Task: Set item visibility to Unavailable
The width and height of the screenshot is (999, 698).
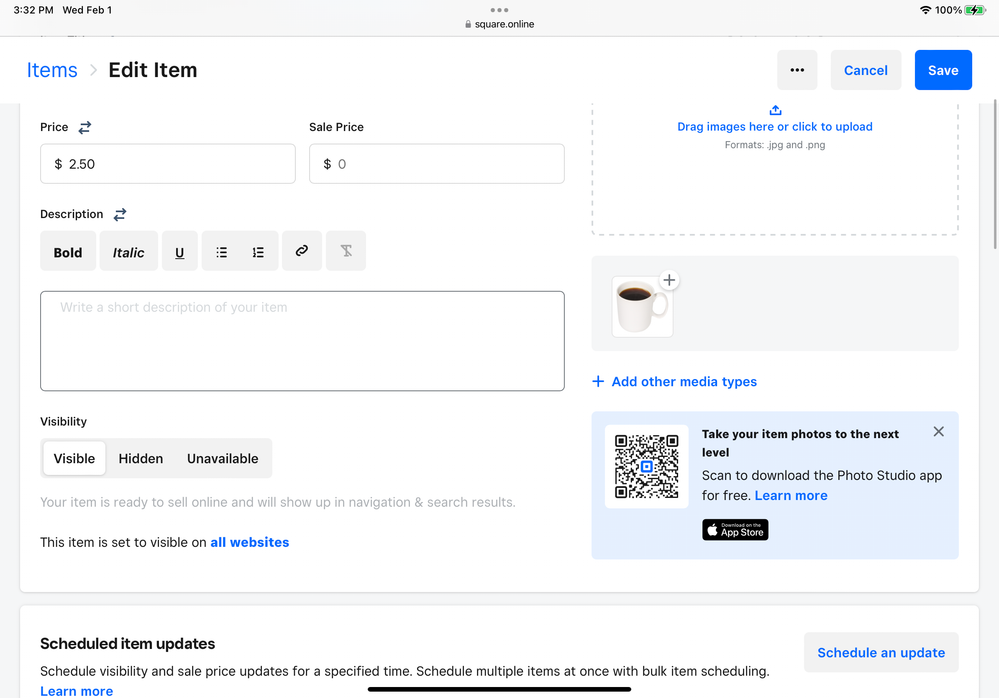Action: tap(222, 458)
